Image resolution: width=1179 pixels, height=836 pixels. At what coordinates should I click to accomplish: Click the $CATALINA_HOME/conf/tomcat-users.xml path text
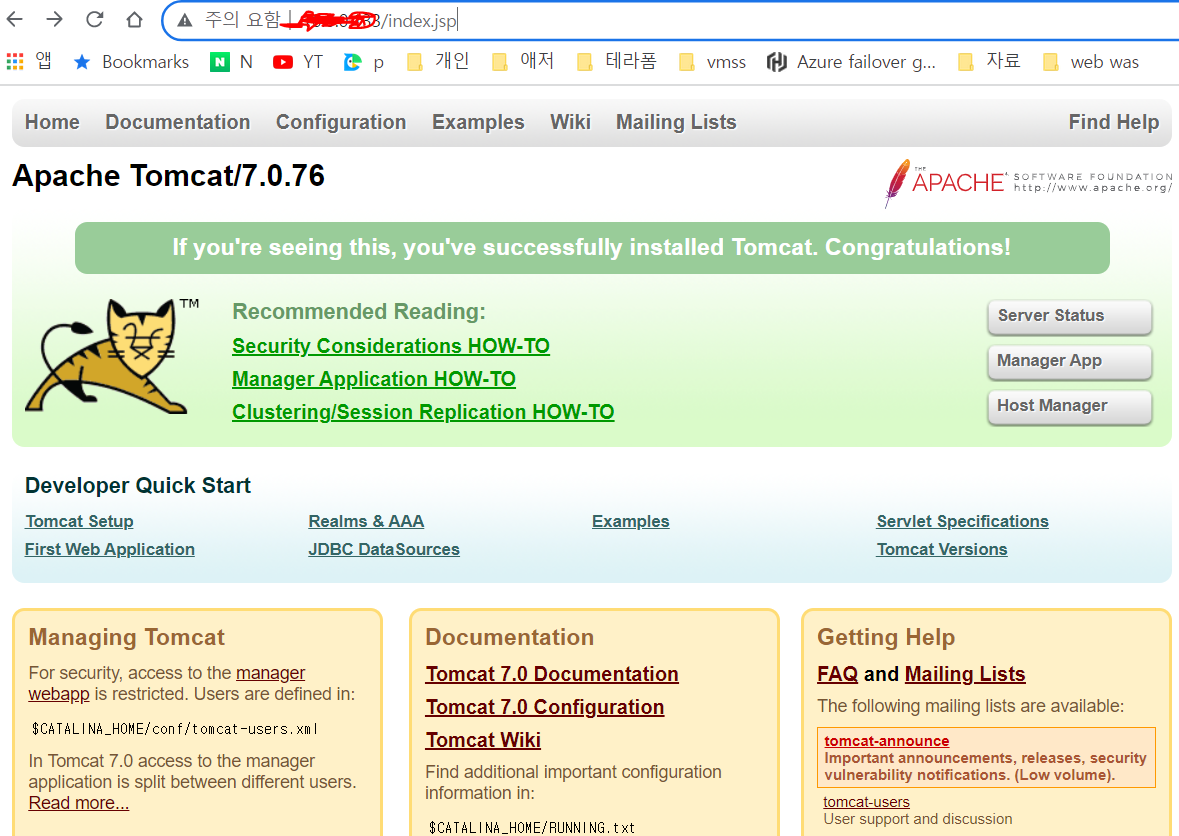coord(174,728)
